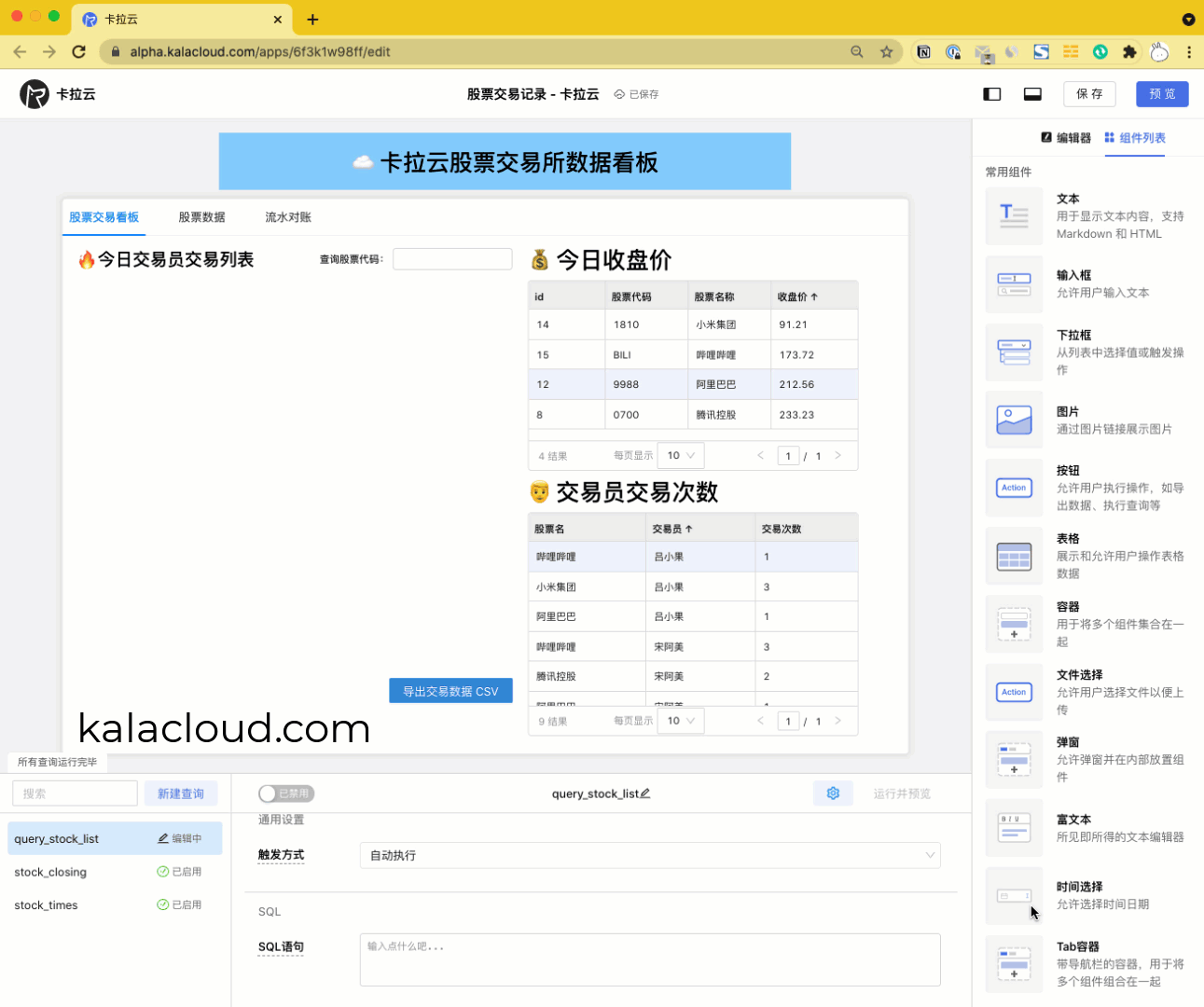Select the 按钮 button component icon
Viewport: 1204px width, 1007px height.
point(1014,488)
